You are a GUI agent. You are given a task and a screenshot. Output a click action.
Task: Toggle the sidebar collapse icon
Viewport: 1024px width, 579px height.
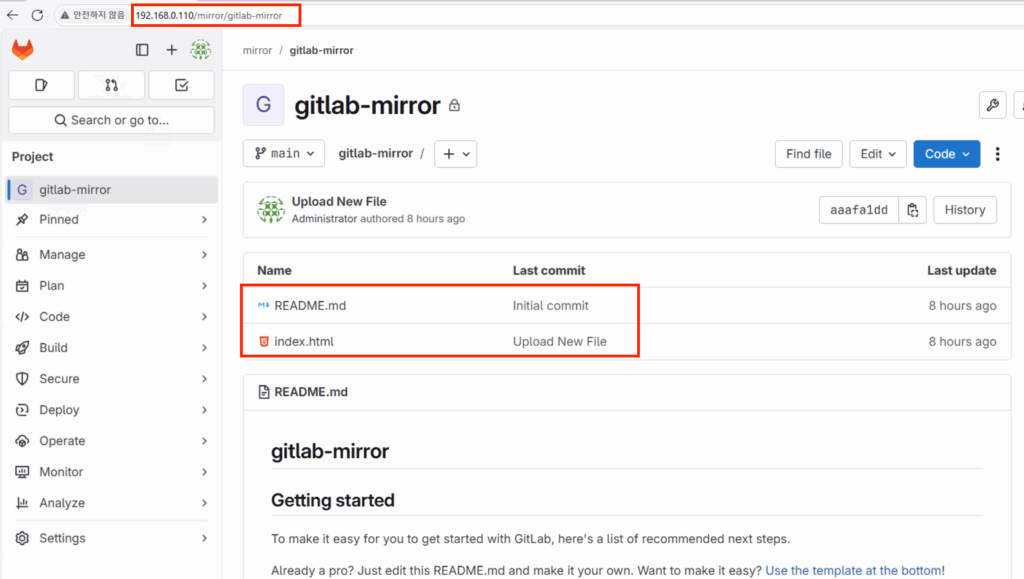click(142, 50)
